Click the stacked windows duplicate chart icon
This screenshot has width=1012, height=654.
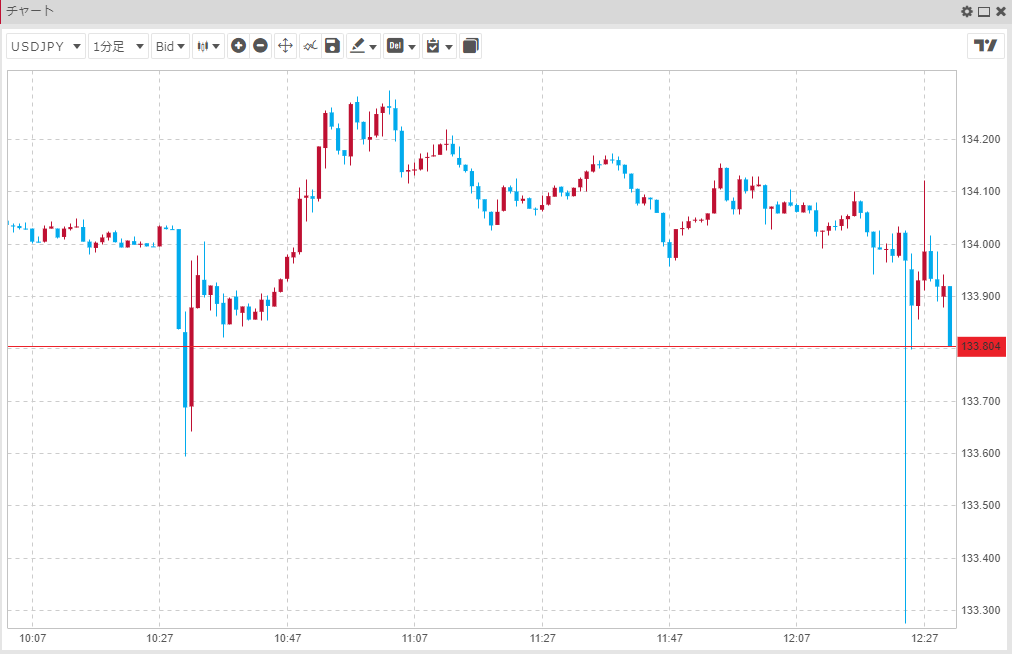[x=471, y=46]
